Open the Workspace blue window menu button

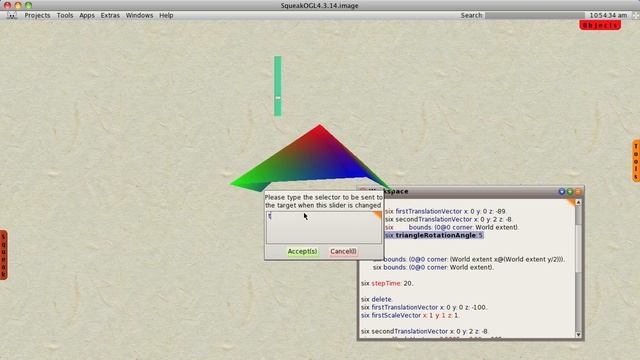click(x=562, y=191)
